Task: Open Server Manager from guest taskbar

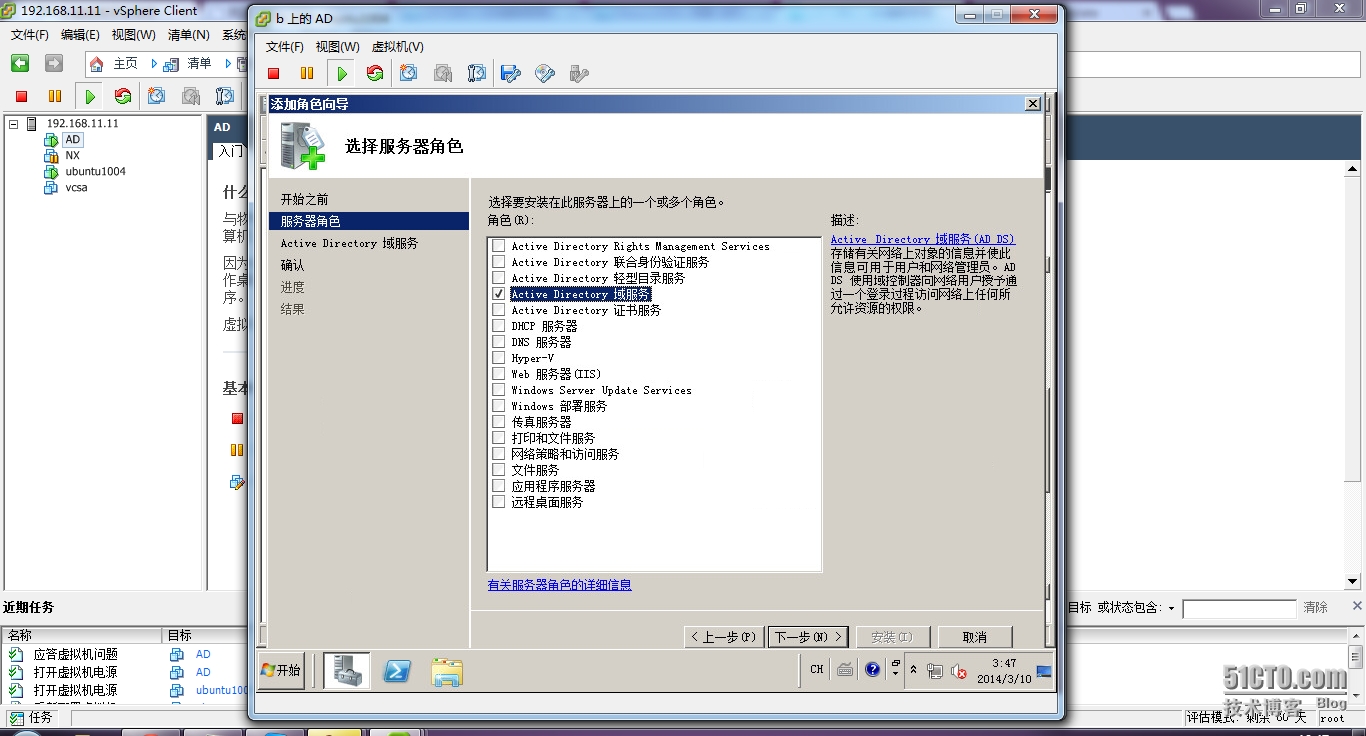Action: [347, 670]
